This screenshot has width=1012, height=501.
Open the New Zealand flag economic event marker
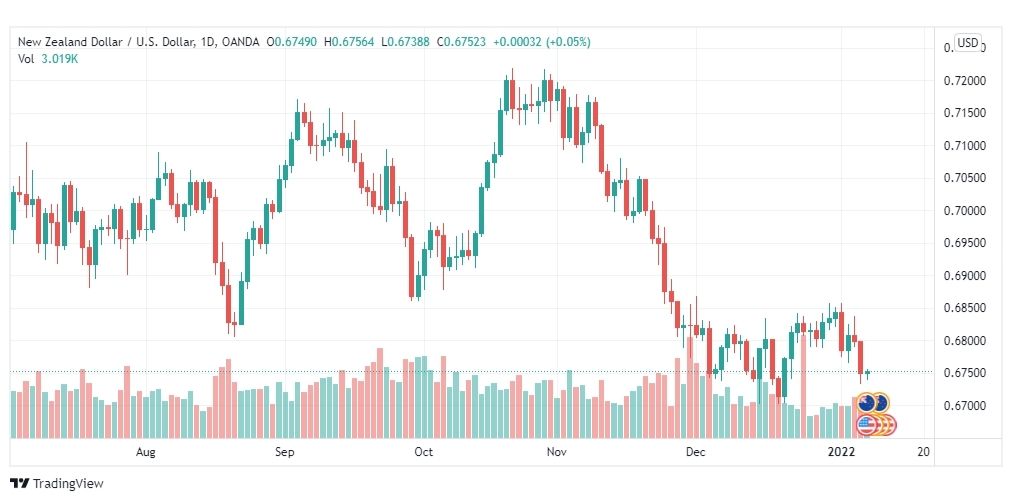[x=873, y=404]
